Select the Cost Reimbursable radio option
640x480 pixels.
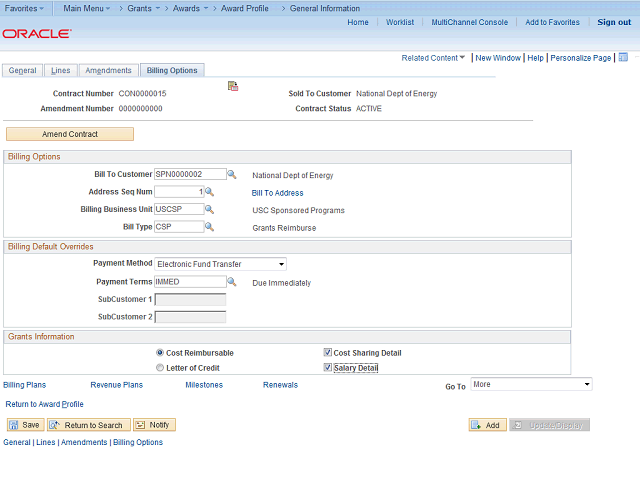pos(160,353)
